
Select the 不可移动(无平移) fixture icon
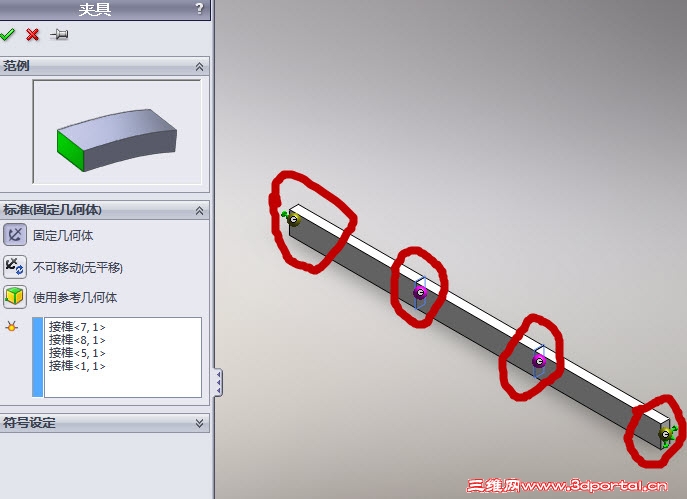click(x=15, y=267)
